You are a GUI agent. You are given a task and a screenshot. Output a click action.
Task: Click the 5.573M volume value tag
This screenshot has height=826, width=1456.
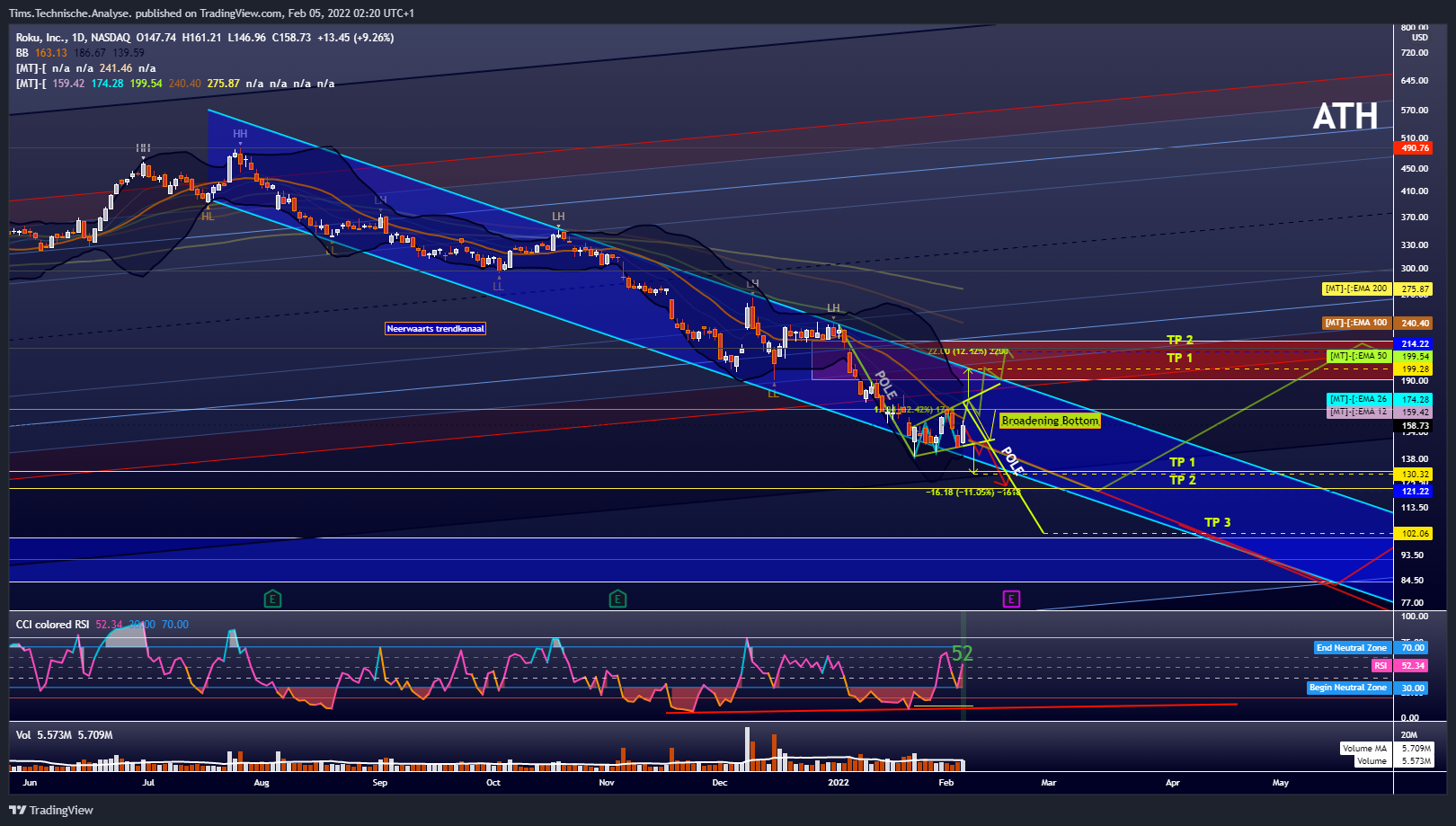(1416, 761)
